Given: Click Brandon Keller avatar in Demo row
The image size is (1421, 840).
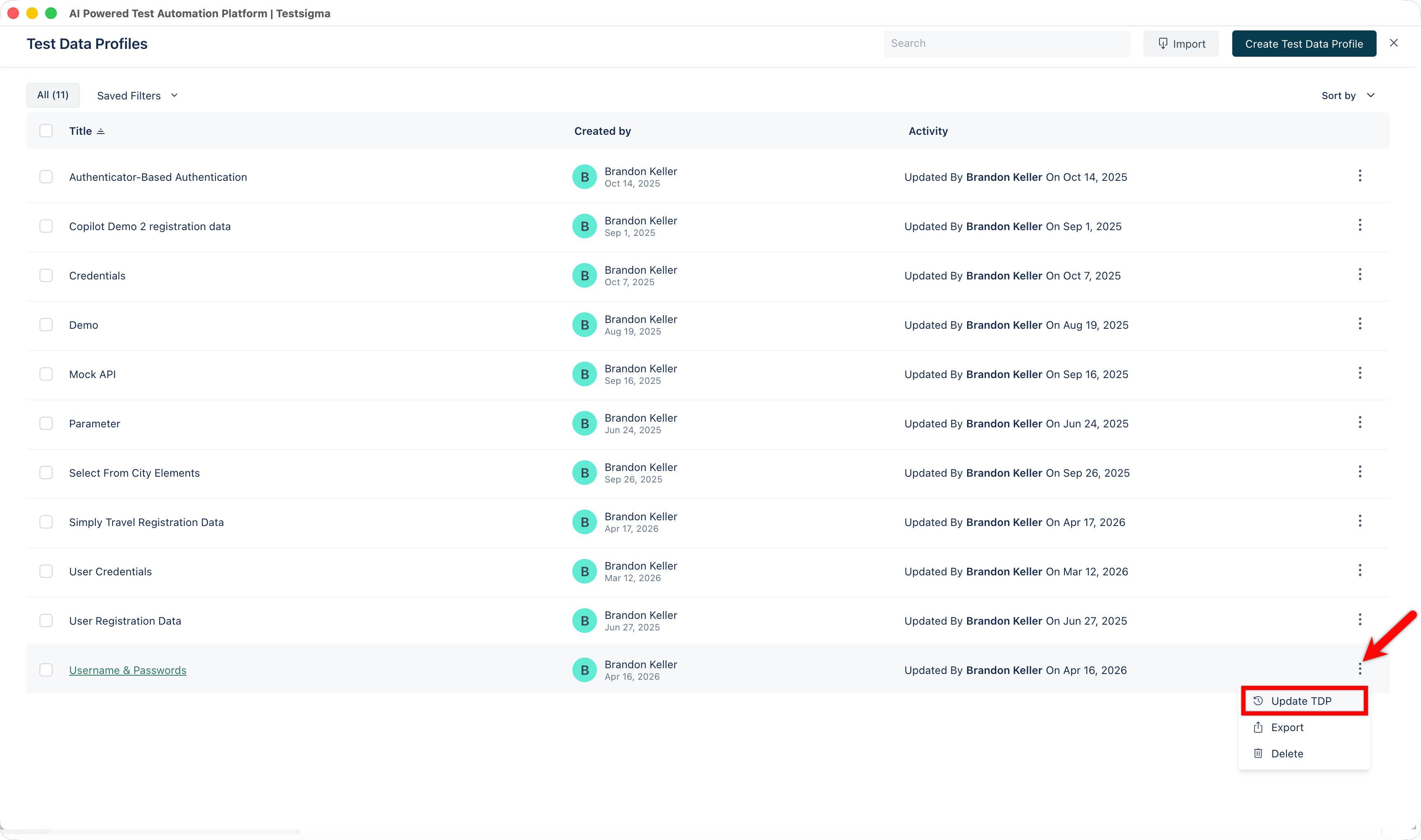Looking at the screenshot, I should [x=585, y=325].
